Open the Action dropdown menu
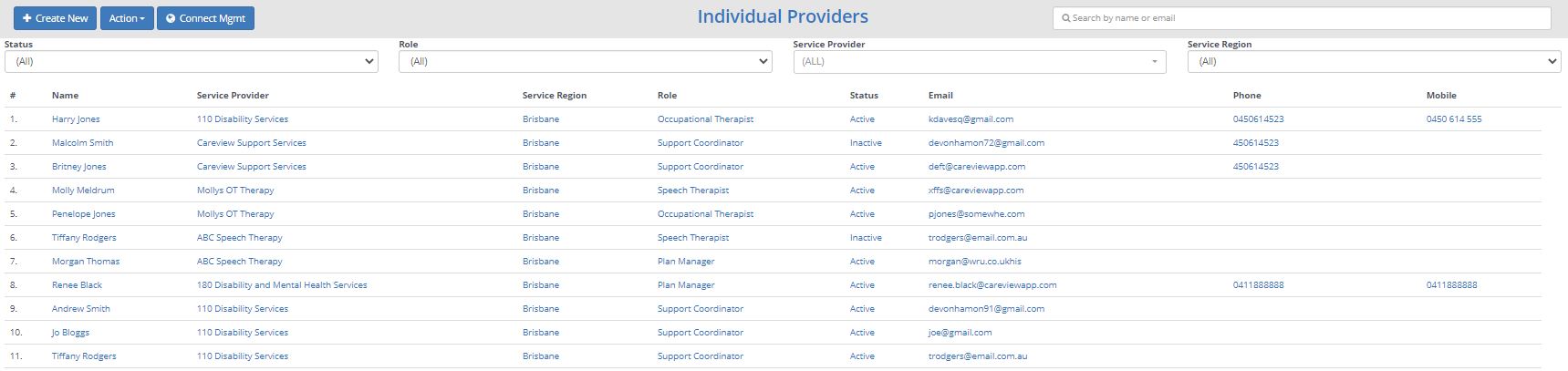Image resolution: width=1568 pixels, height=371 pixels. 127,18
